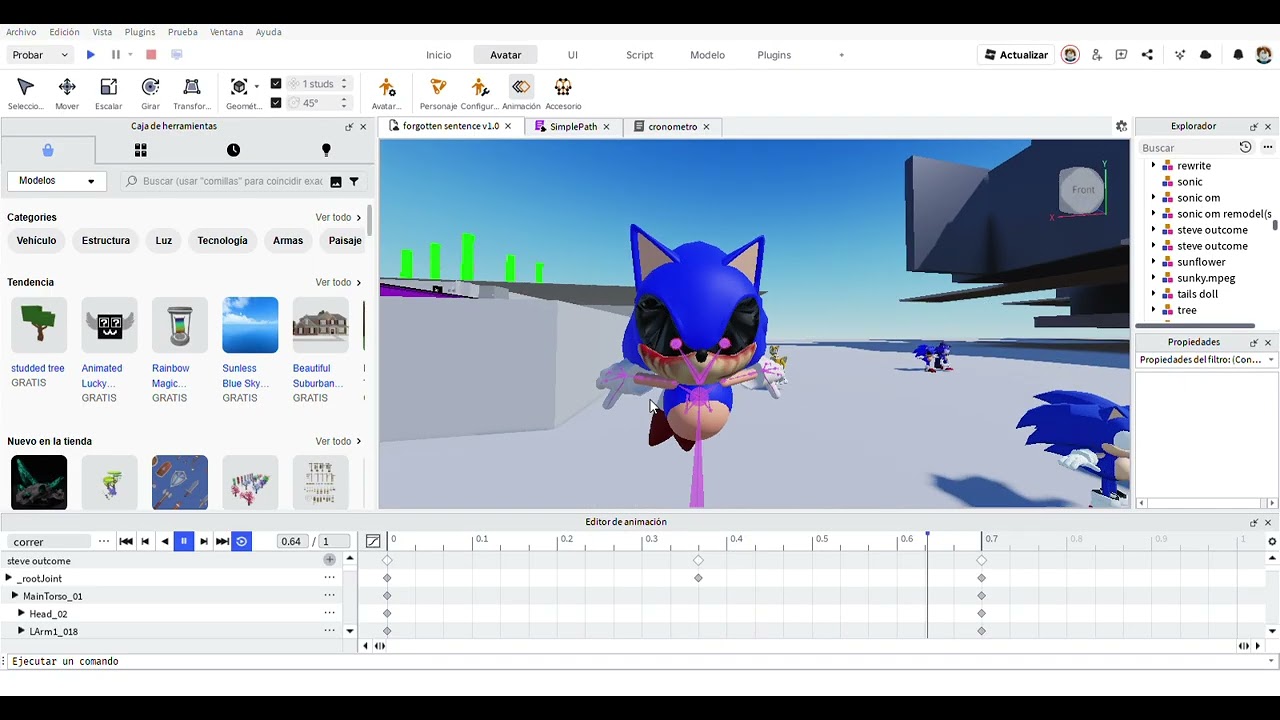Click the Animación editor tool
This screenshot has width=1280, height=720.
click(521, 93)
